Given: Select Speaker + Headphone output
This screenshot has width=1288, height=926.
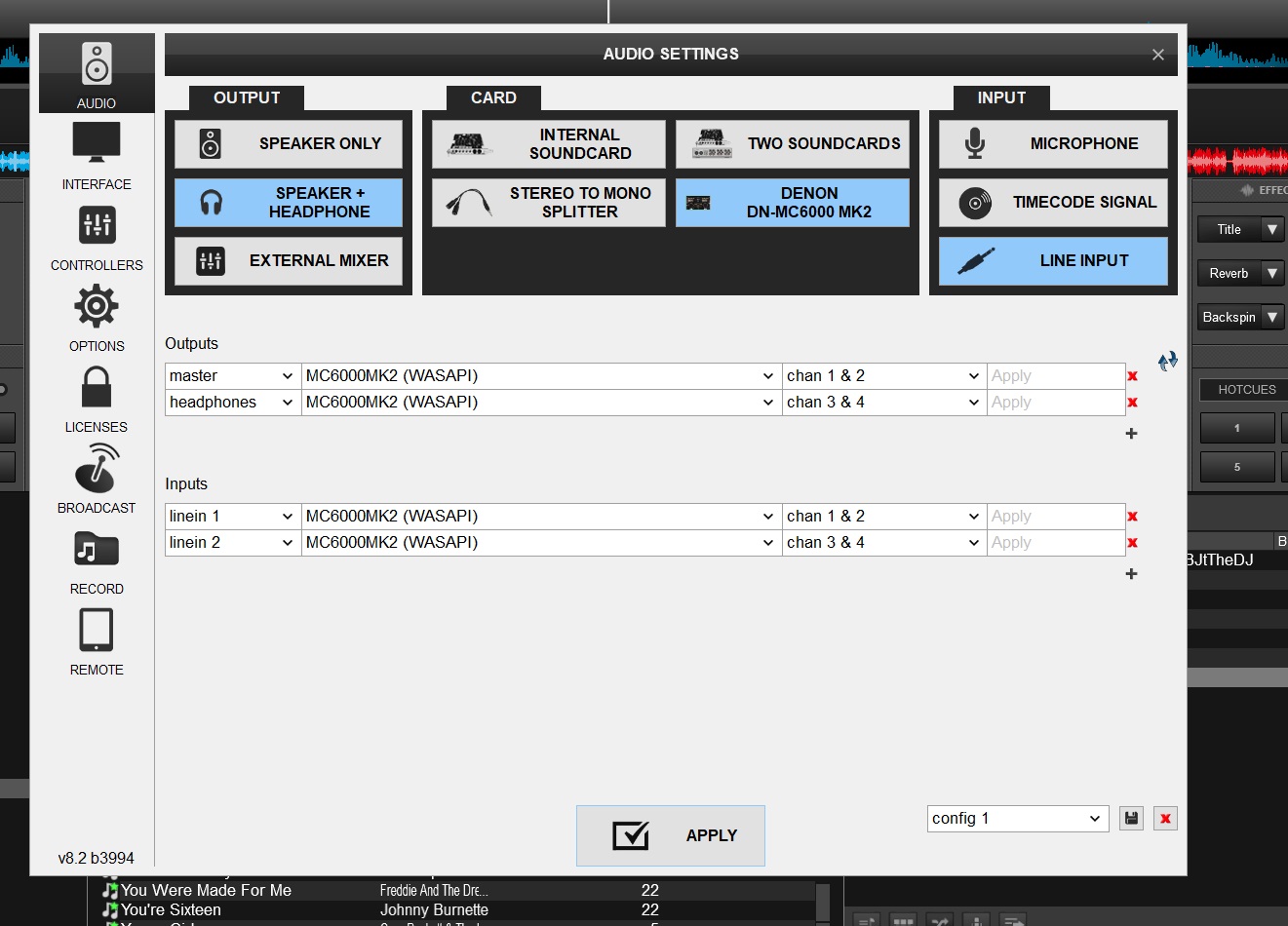Looking at the screenshot, I should coord(289,203).
